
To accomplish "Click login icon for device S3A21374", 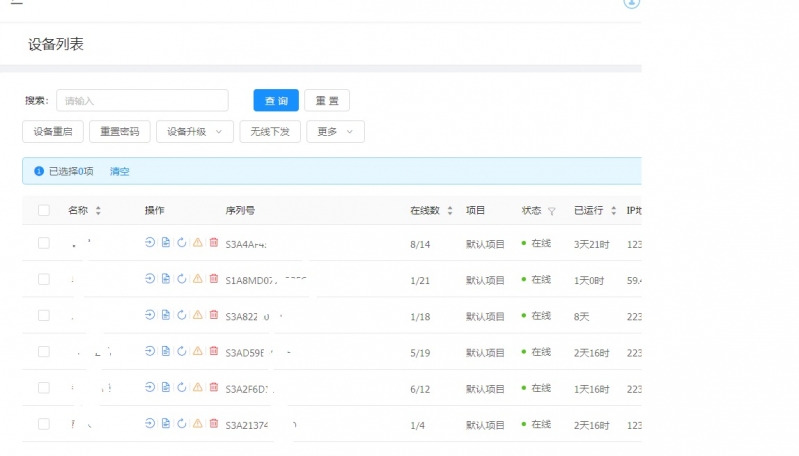I will 150,424.
